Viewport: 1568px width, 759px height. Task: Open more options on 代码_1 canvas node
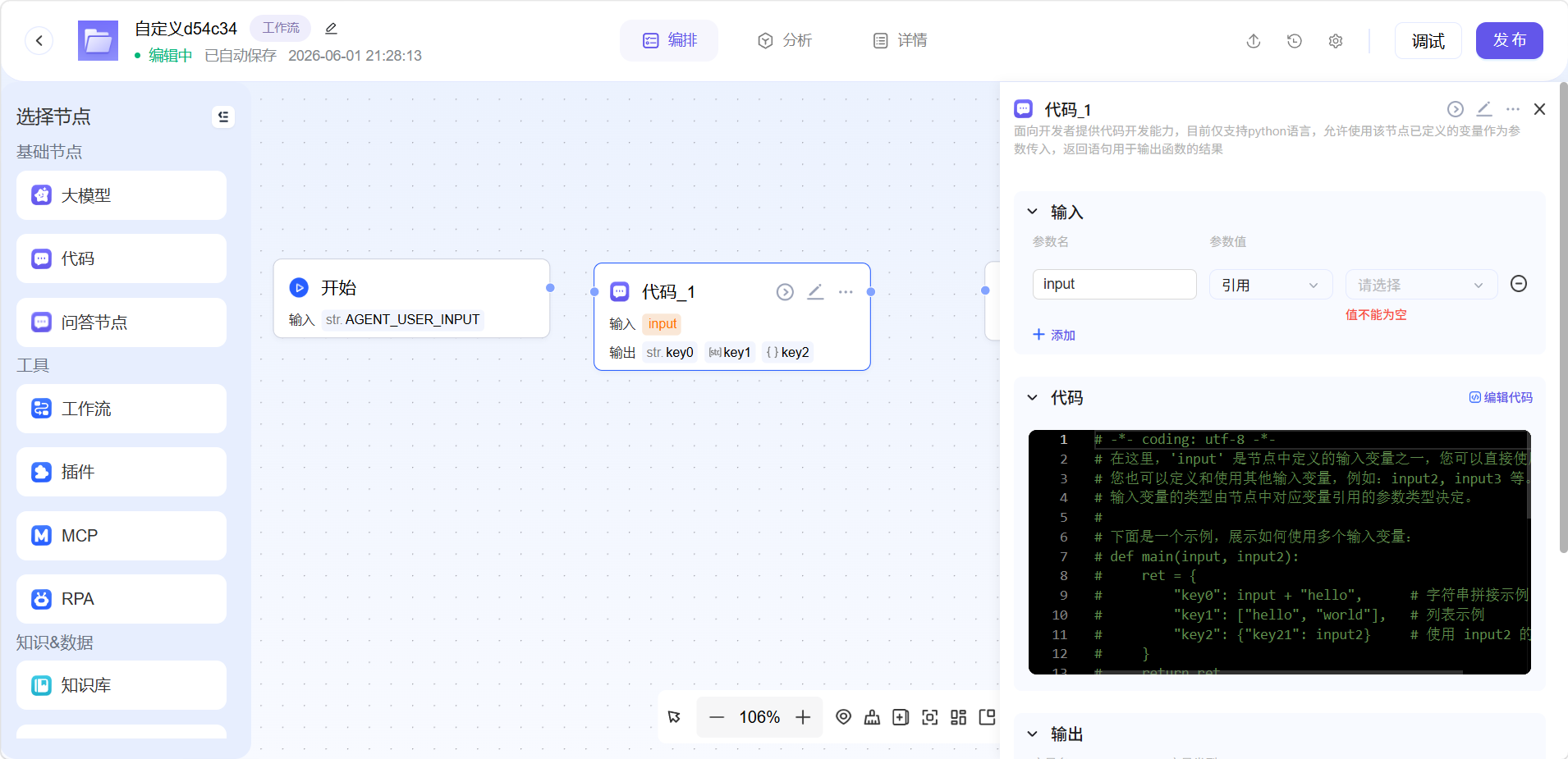[x=846, y=292]
